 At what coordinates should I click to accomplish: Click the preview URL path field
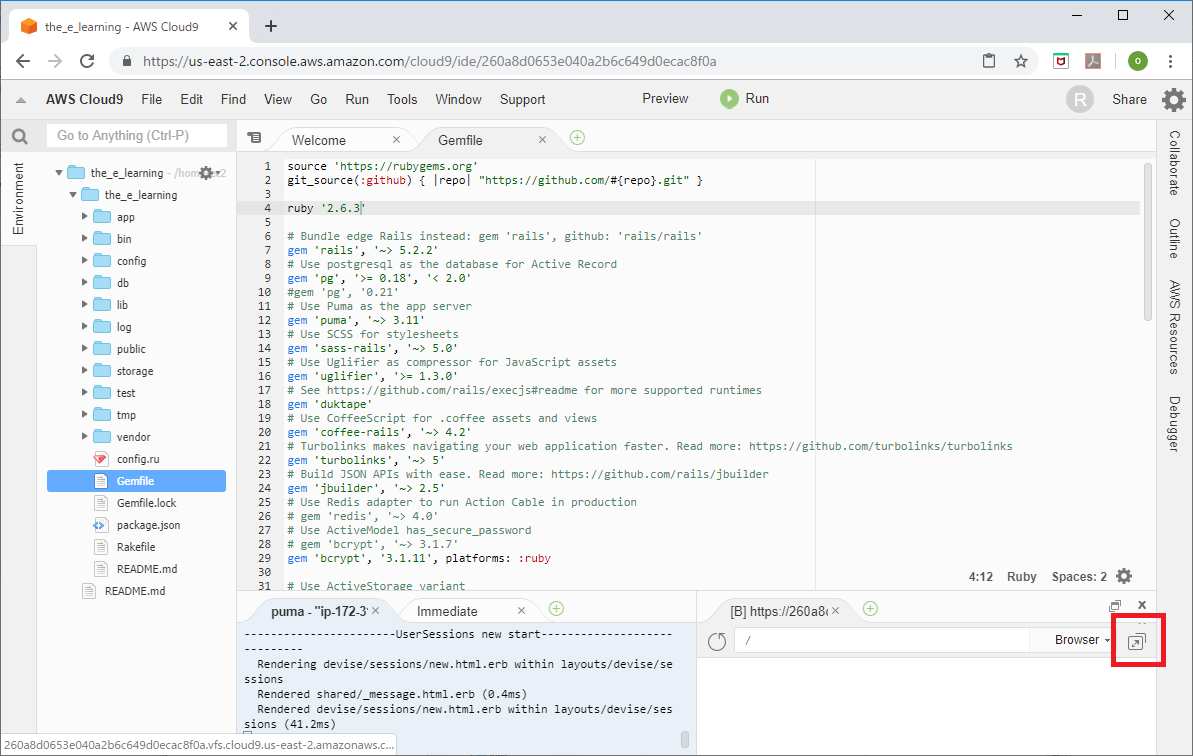881,640
